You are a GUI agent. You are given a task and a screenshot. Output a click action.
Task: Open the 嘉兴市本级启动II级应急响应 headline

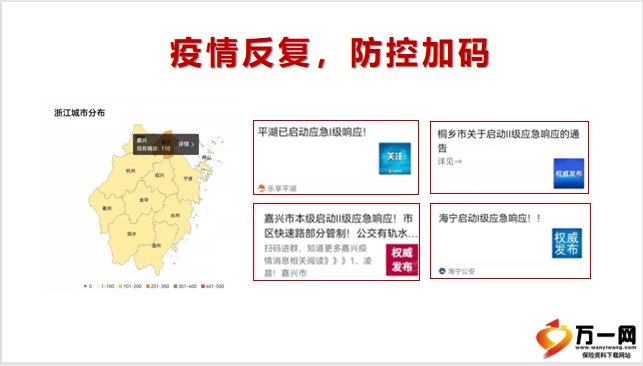[x=339, y=226]
